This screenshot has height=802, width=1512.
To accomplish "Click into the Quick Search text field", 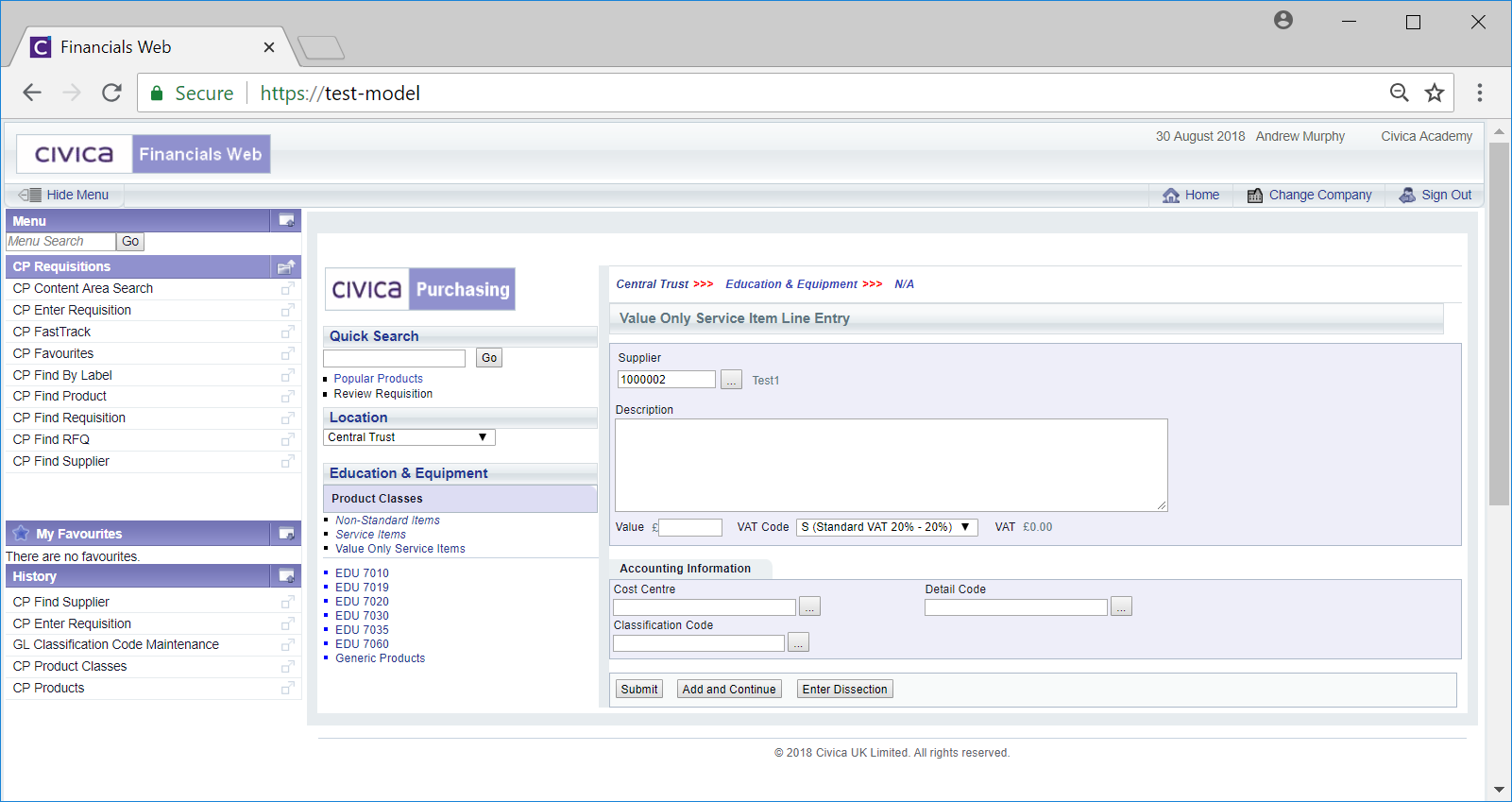I will [394, 358].
